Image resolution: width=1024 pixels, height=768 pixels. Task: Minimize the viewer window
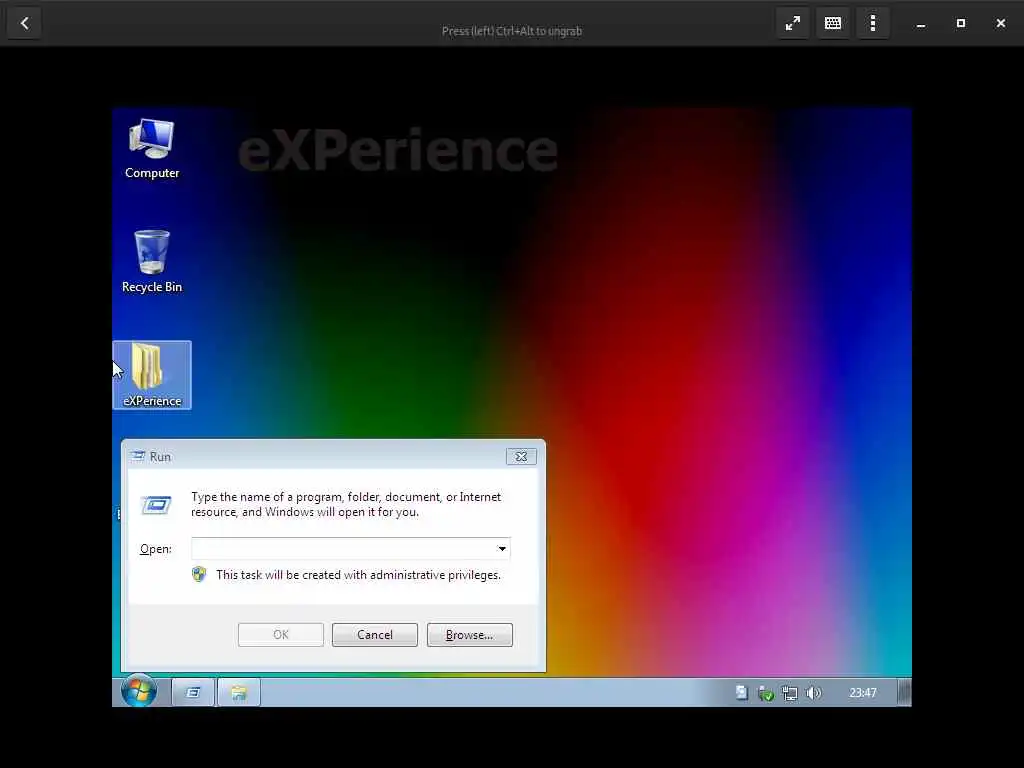point(921,24)
